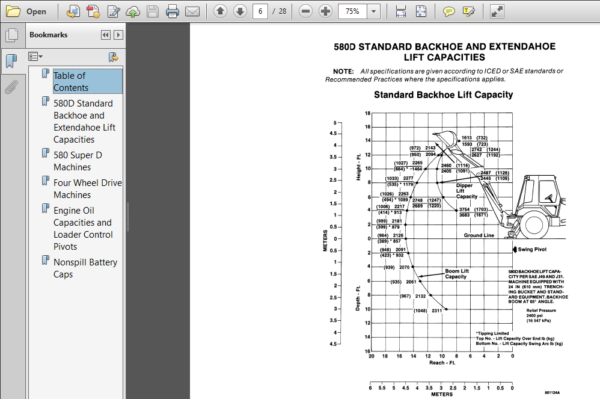The height and width of the screenshot is (399, 600).
Task: Open the zoom percentage dropdown arrow
Action: point(373,11)
